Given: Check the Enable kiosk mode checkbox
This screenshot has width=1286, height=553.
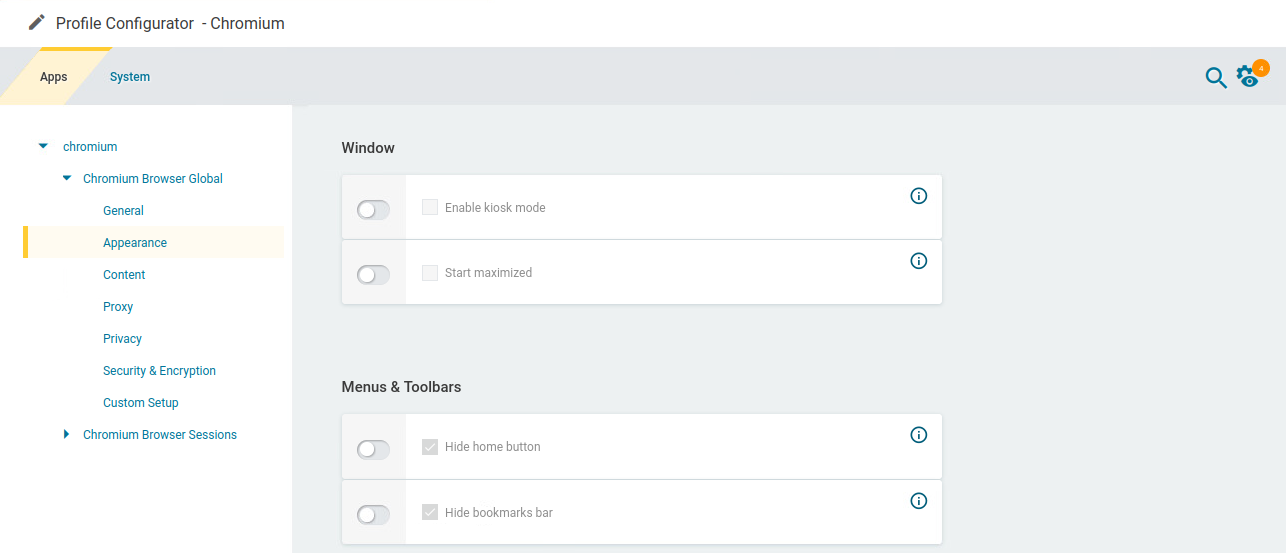Looking at the screenshot, I should click(x=430, y=207).
